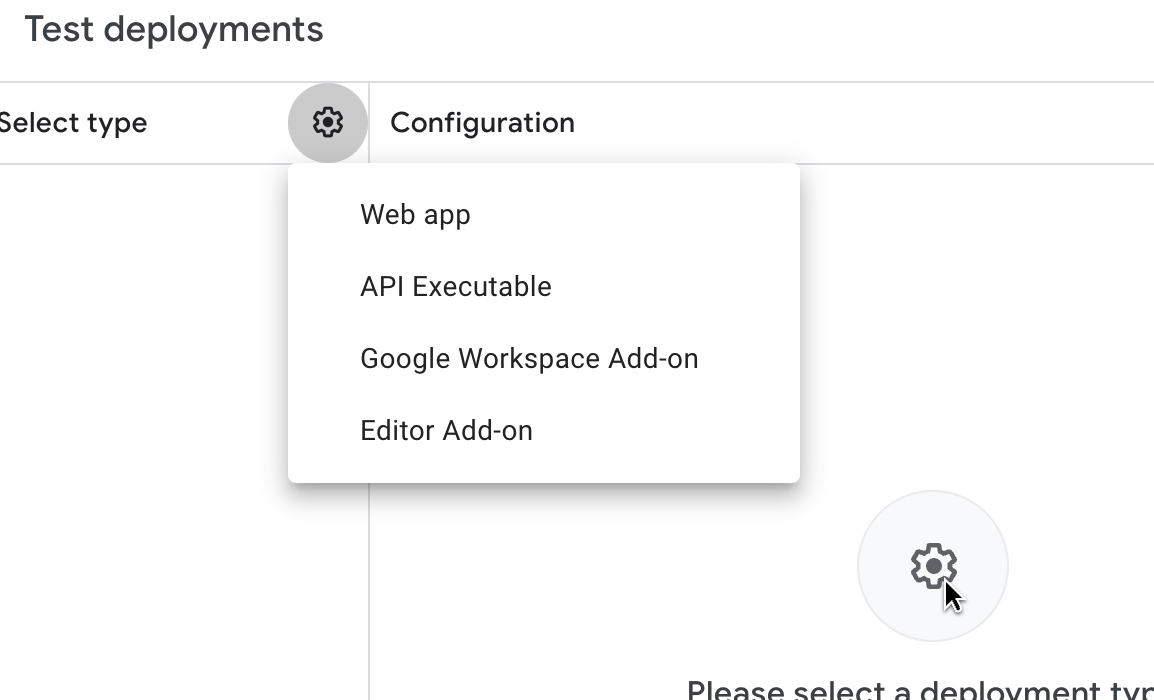Screen dimensions: 1154x700
Task: Click the gear icon beside Select type
Action: click(328, 123)
